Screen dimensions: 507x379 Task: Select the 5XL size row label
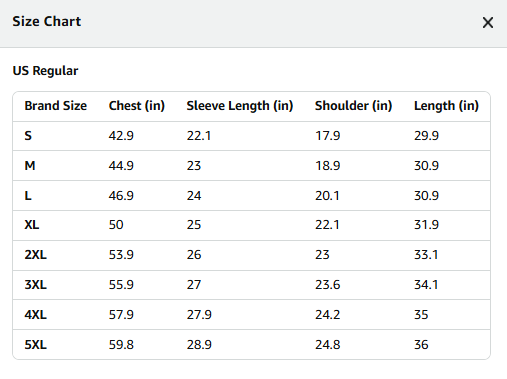click(35, 344)
